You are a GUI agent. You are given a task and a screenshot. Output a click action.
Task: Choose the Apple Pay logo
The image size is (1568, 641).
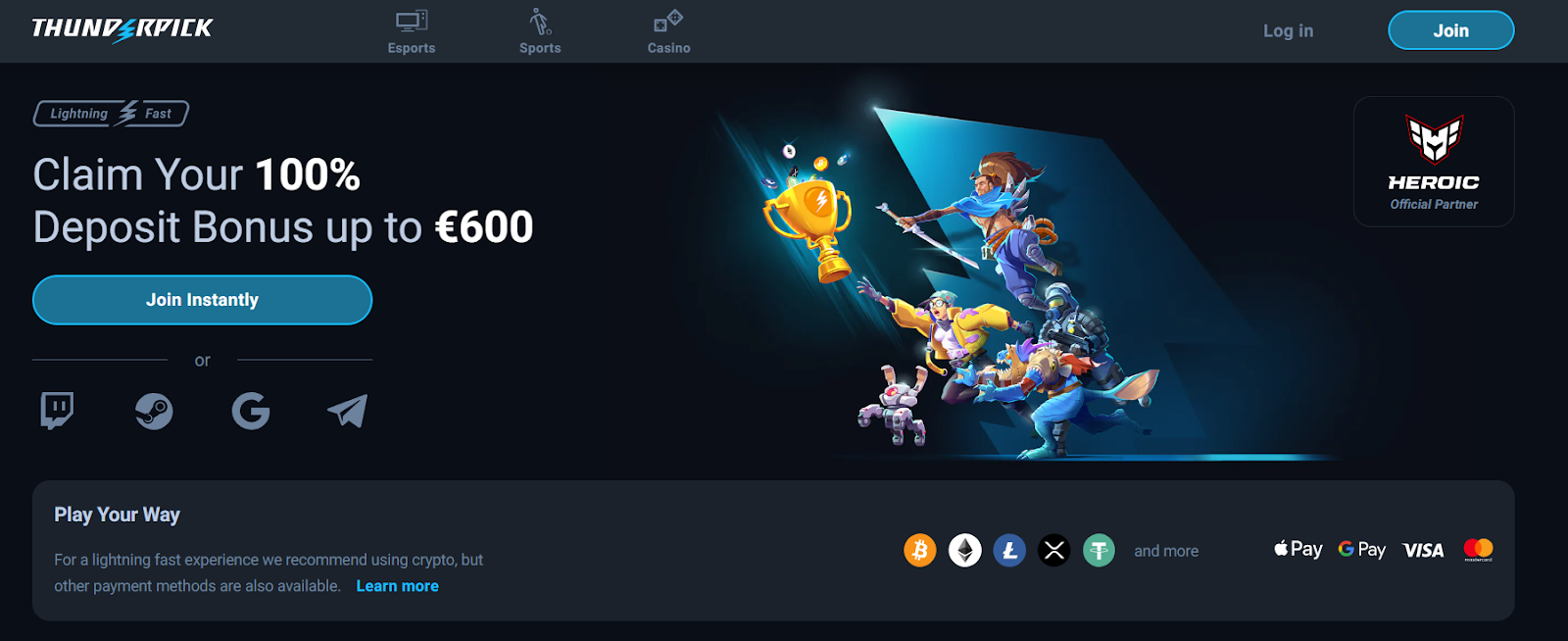pos(1298,549)
